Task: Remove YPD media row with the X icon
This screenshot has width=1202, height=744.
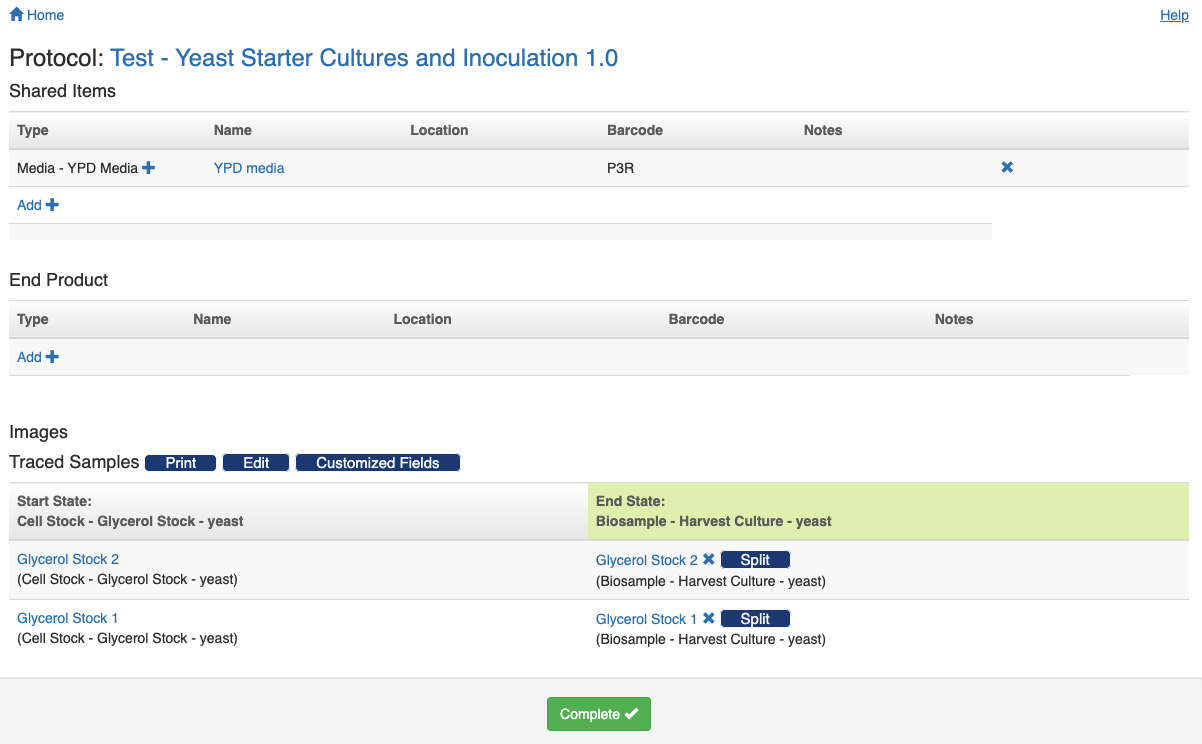Action: click(1007, 167)
